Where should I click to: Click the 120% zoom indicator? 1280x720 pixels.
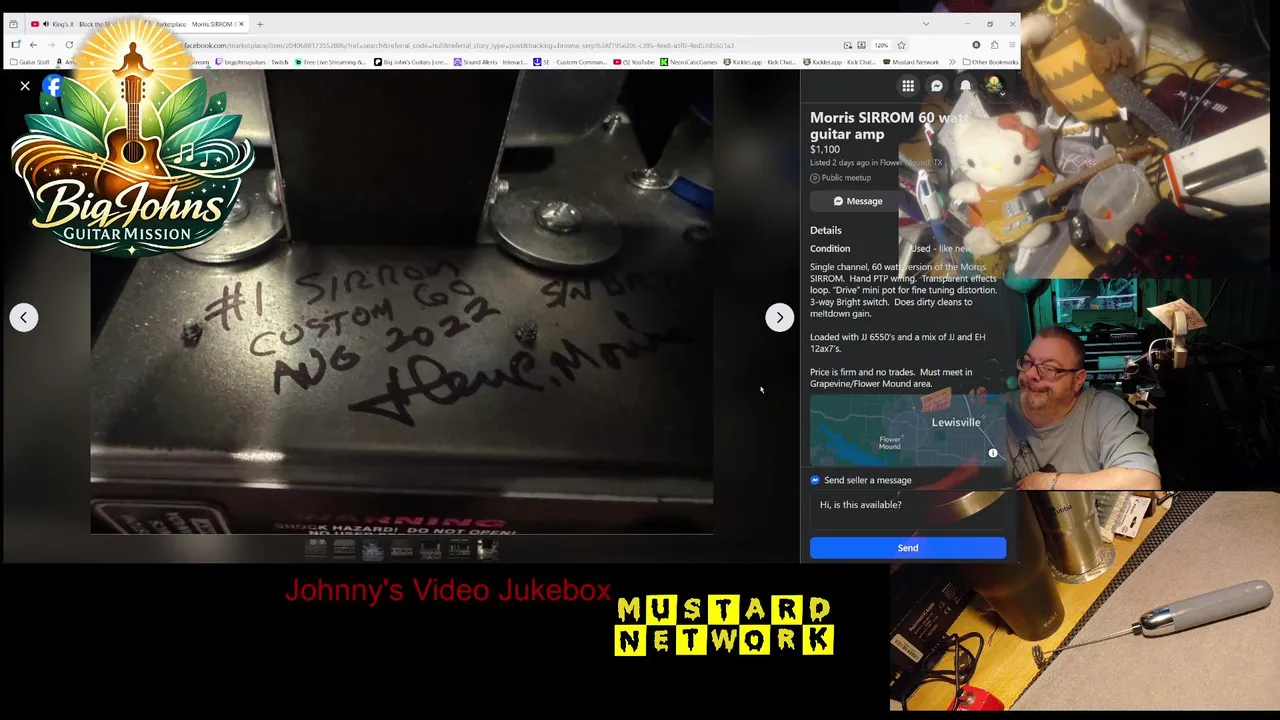point(881,45)
